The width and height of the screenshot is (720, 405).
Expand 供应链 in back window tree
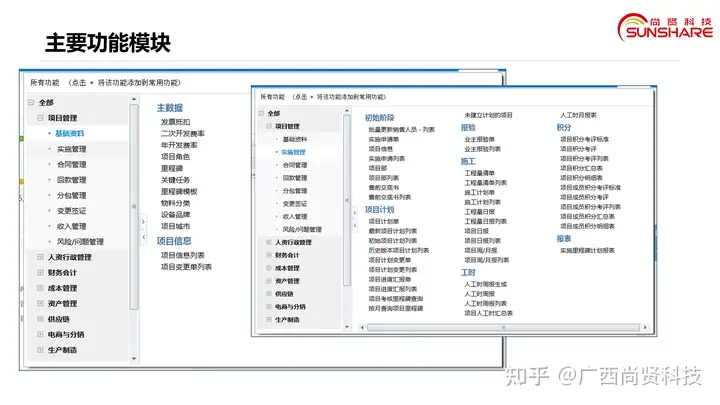point(40,319)
